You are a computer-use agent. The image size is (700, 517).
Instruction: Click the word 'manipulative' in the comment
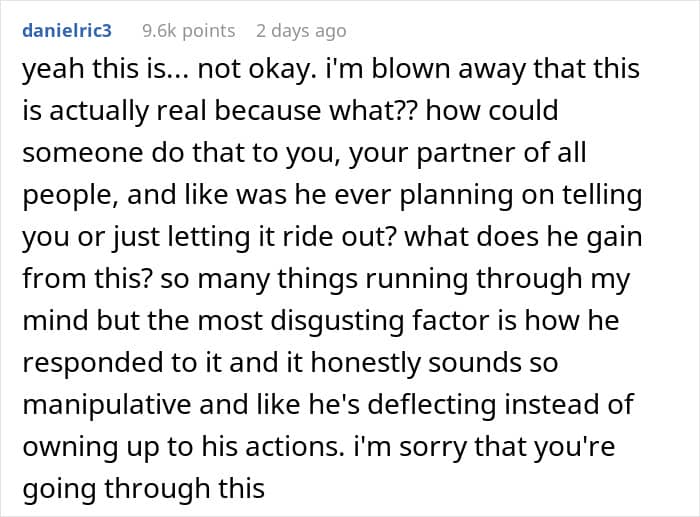coord(107,405)
